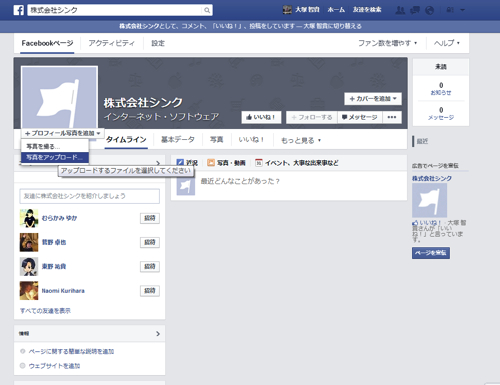Click 株式会社シンク link in ad sidebar
The height and width of the screenshot is (385, 500).
click(x=432, y=178)
